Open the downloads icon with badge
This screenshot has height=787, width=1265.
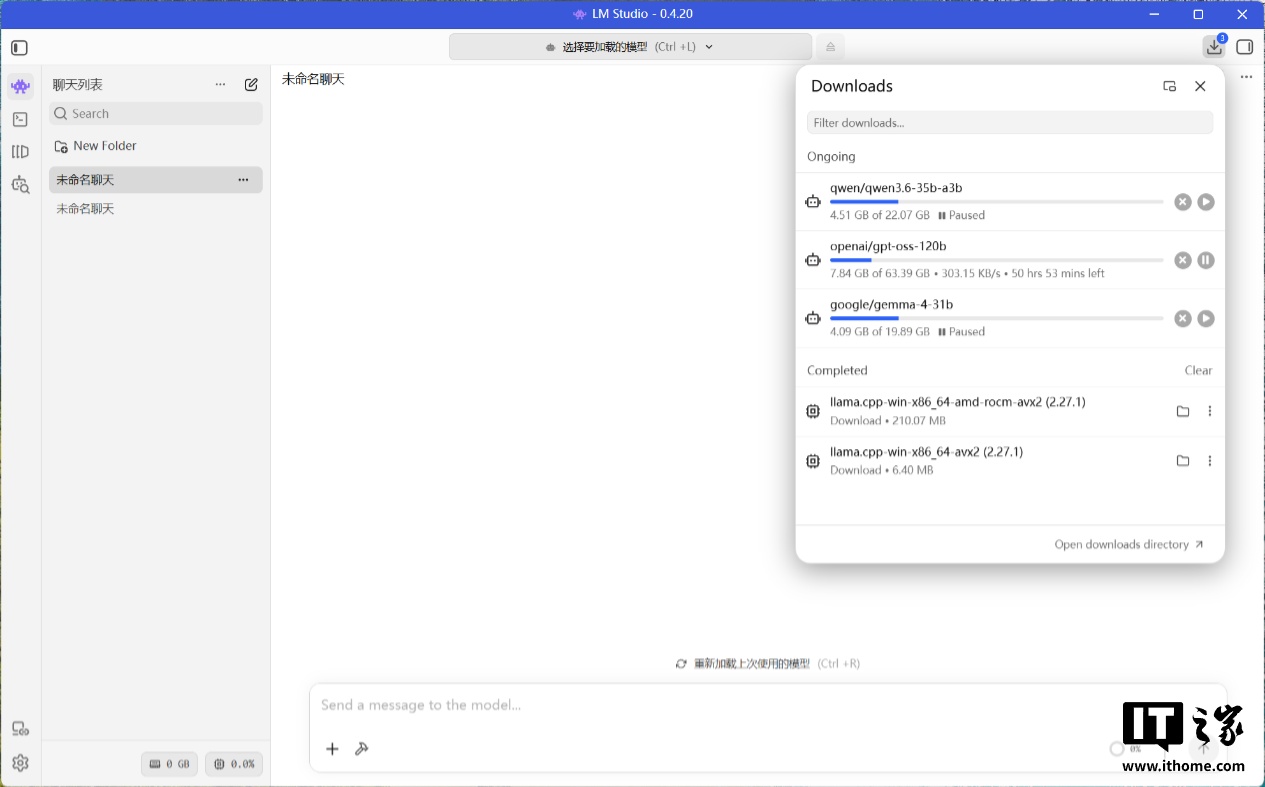[x=1214, y=47]
